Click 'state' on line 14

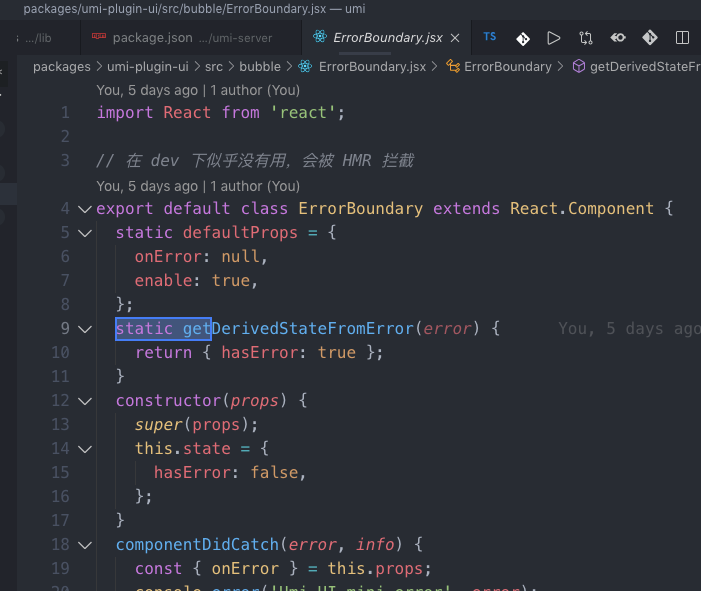(207, 448)
